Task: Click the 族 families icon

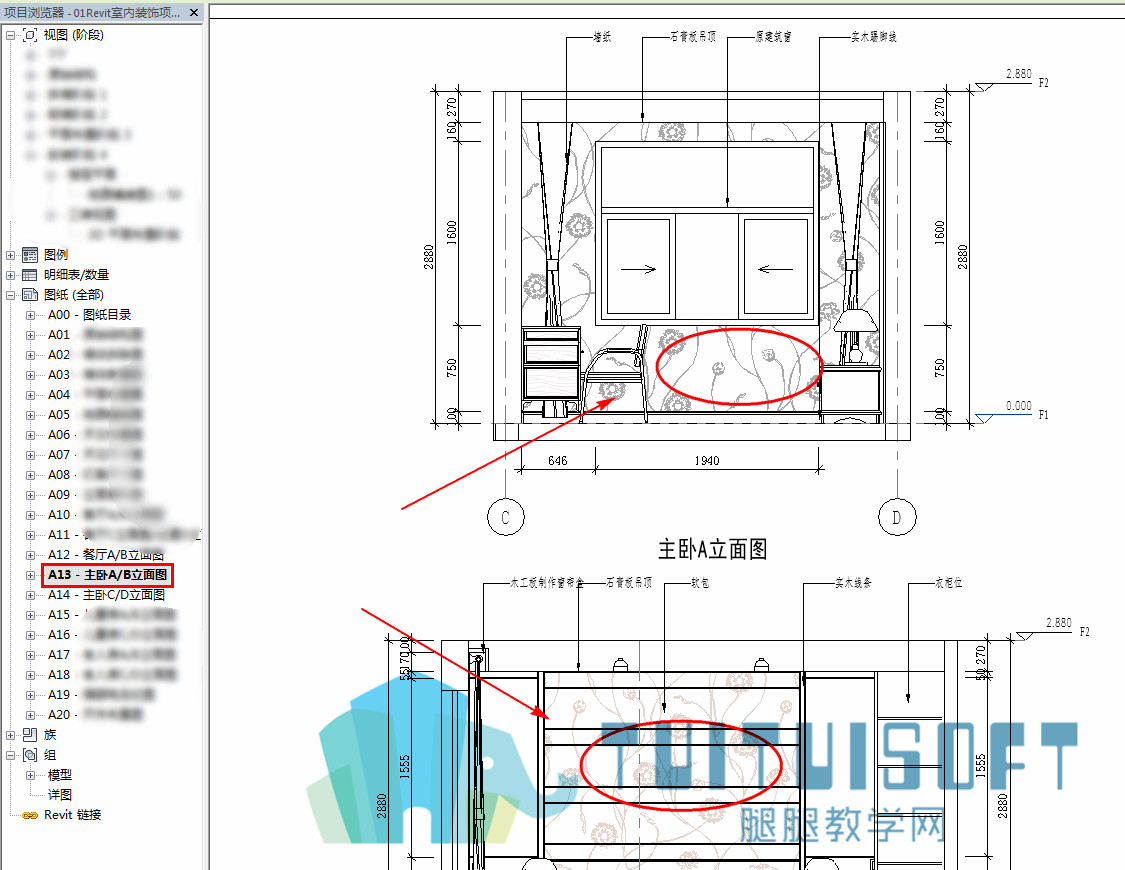Action: click(29, 734)
